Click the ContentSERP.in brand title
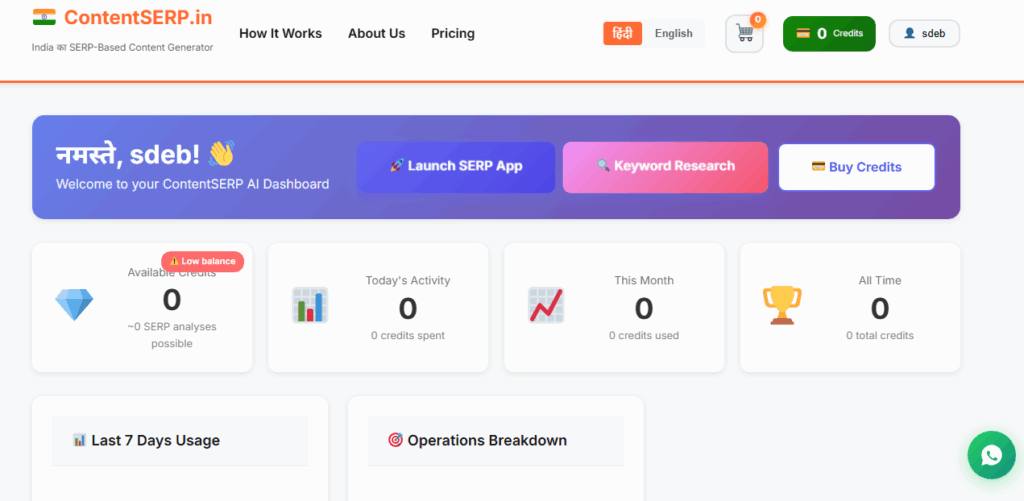Screen dimensions: 1024x501 tap(138, 18)
